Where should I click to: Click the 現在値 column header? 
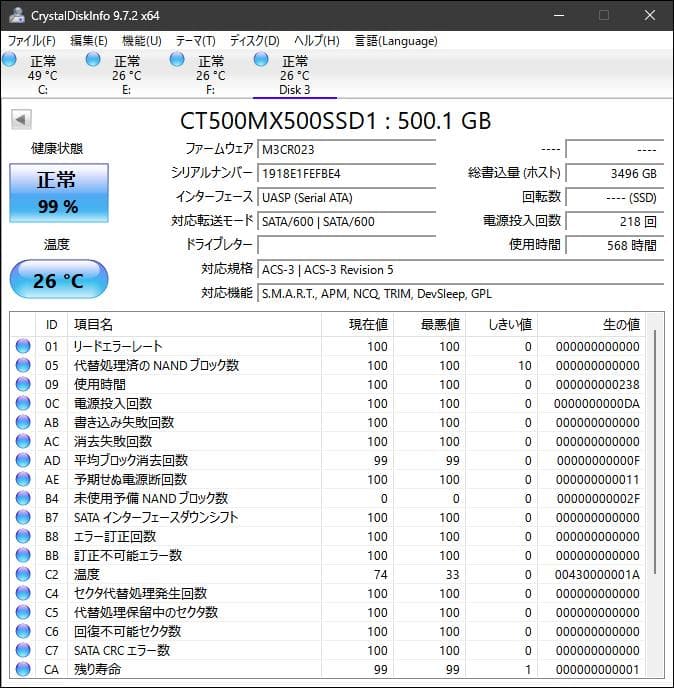pos(357,325)
